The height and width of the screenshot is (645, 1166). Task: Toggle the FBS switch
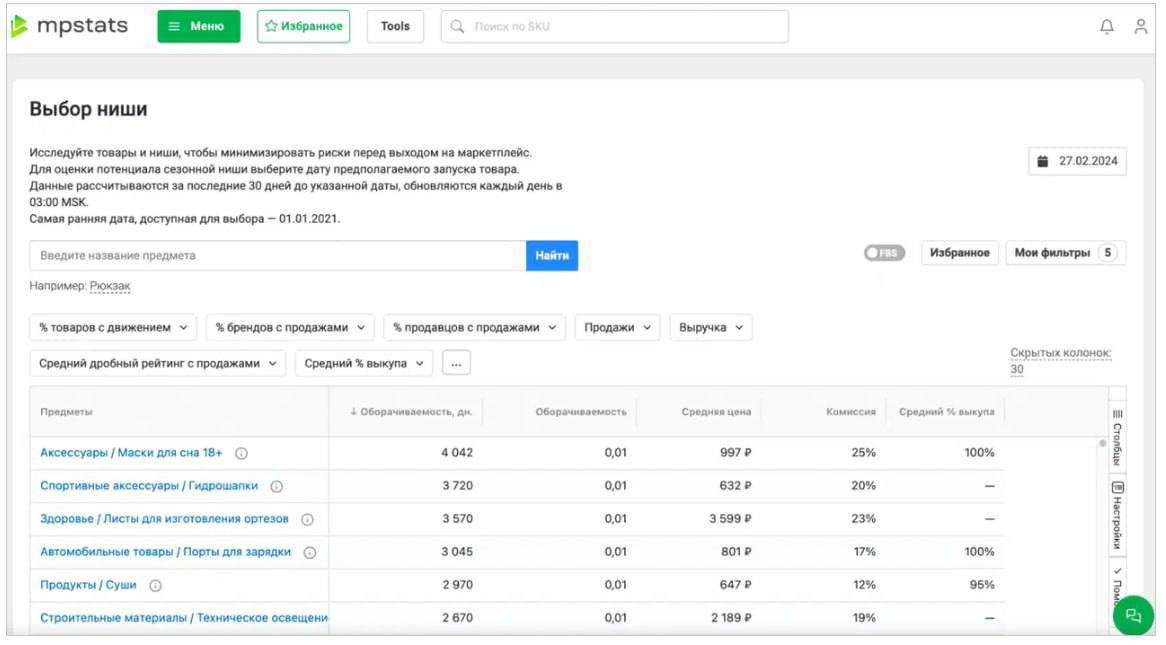pos(884,253)
